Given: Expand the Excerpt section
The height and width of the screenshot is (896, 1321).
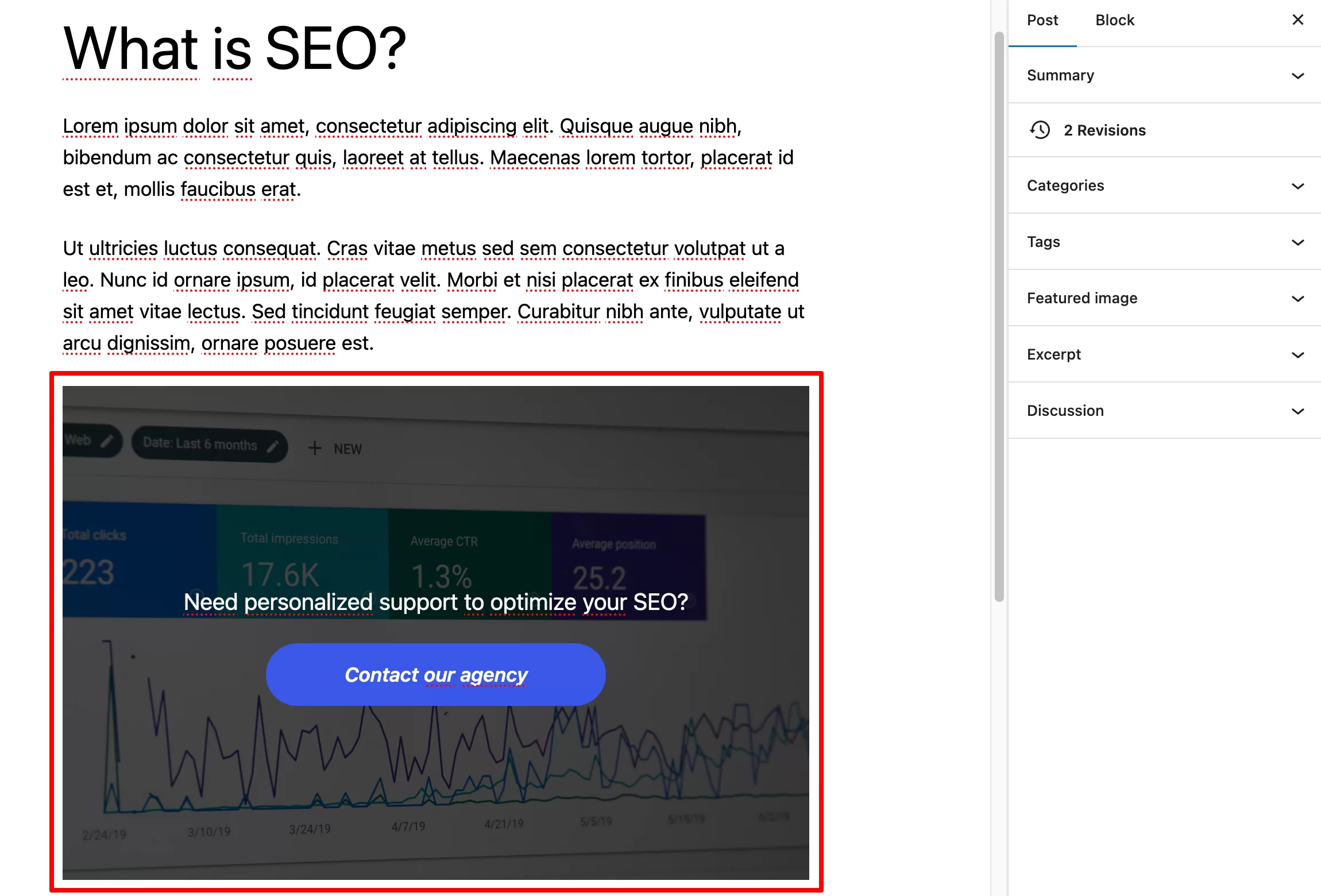Looking at the screenshot, I should coord(1298,354).
